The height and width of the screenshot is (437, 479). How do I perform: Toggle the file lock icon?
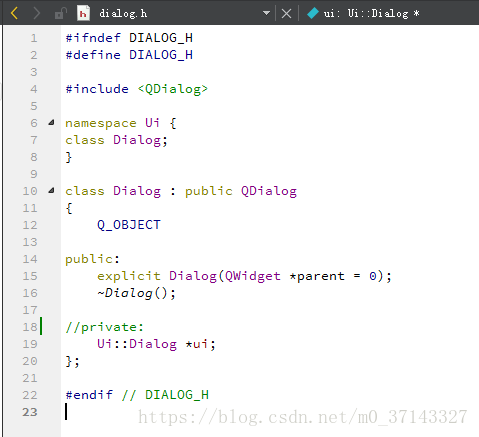61,13
